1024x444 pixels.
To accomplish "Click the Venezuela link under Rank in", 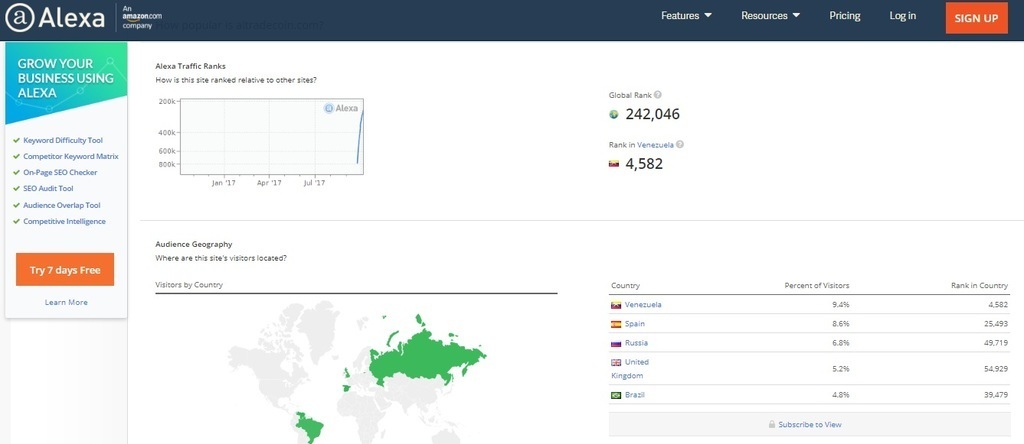I will [655, 145].
